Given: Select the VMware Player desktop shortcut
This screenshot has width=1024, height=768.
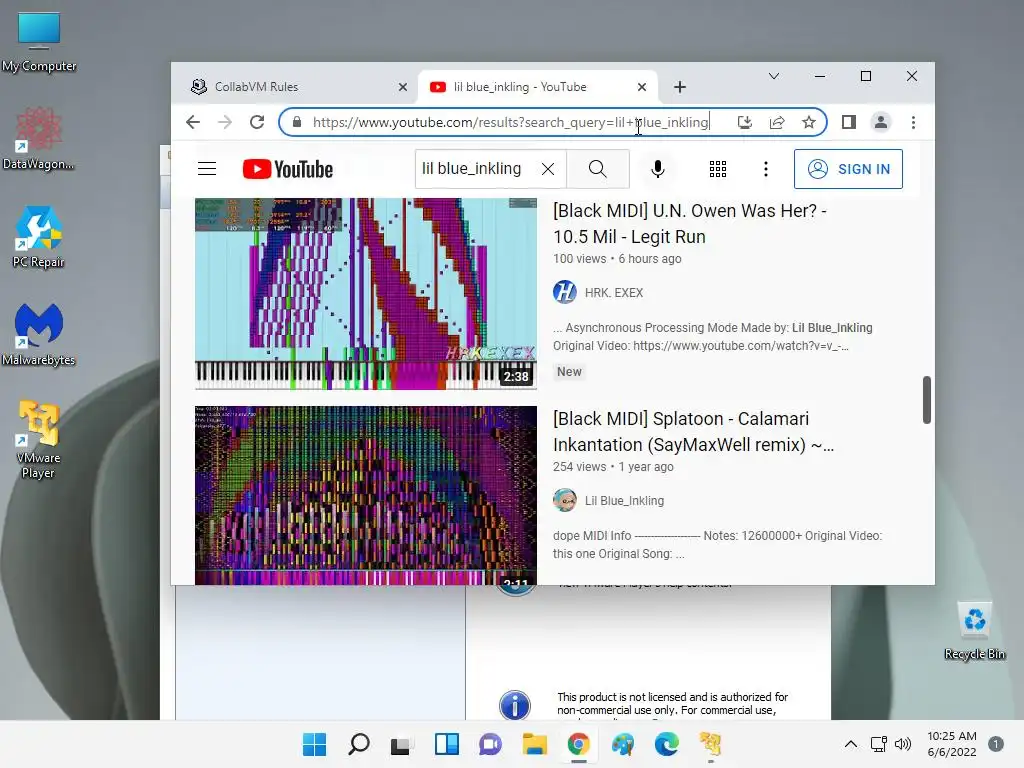Looking at the screenshot, I should tap(39, 440).
